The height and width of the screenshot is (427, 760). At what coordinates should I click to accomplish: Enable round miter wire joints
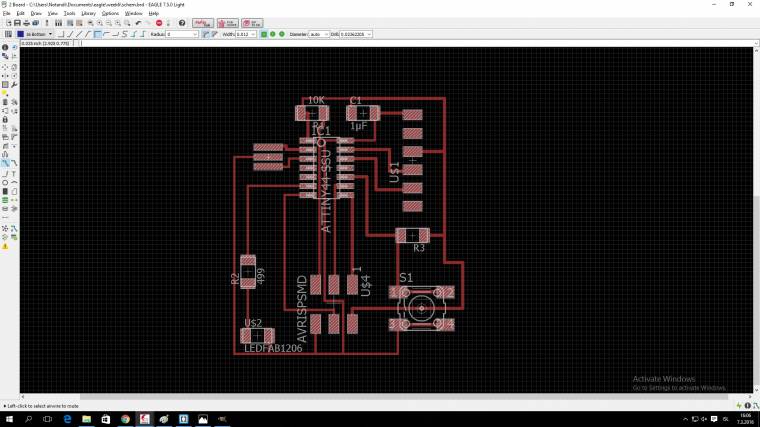pyautogui.click(x=206, y=34)
